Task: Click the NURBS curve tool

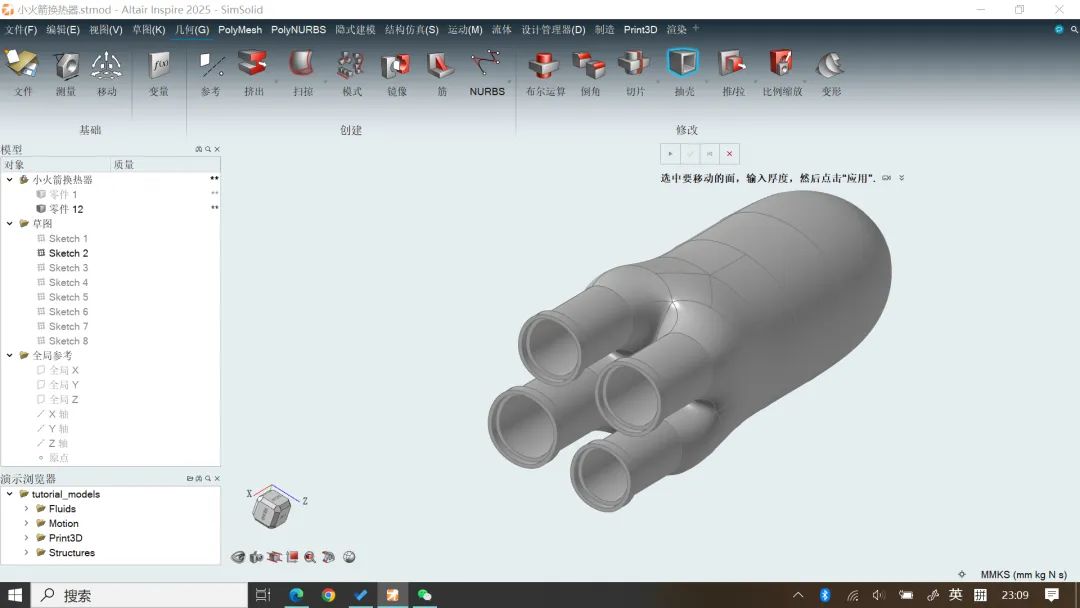Action: click(487, 66)
